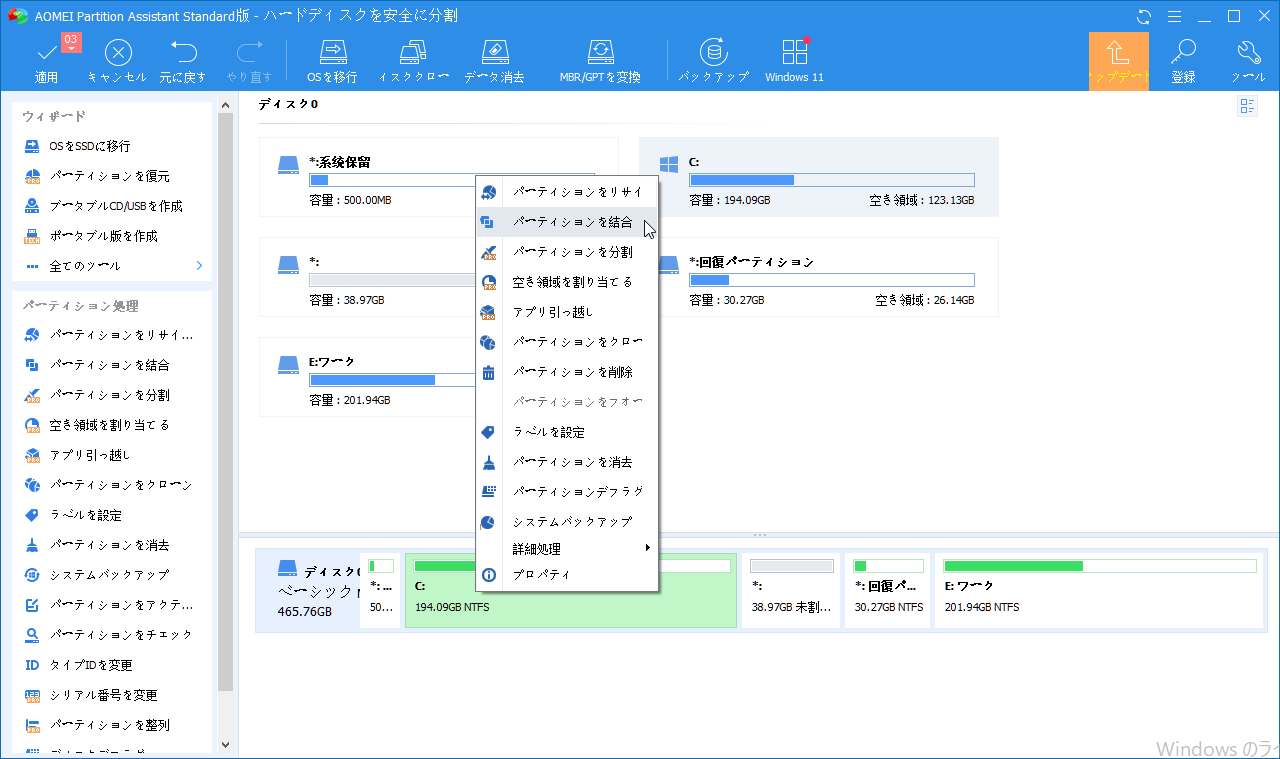Choose ラベルを設定 in the context menu
Viewport: 1280px width, 759px height.
pyautogui.click(x=567, y=432)
